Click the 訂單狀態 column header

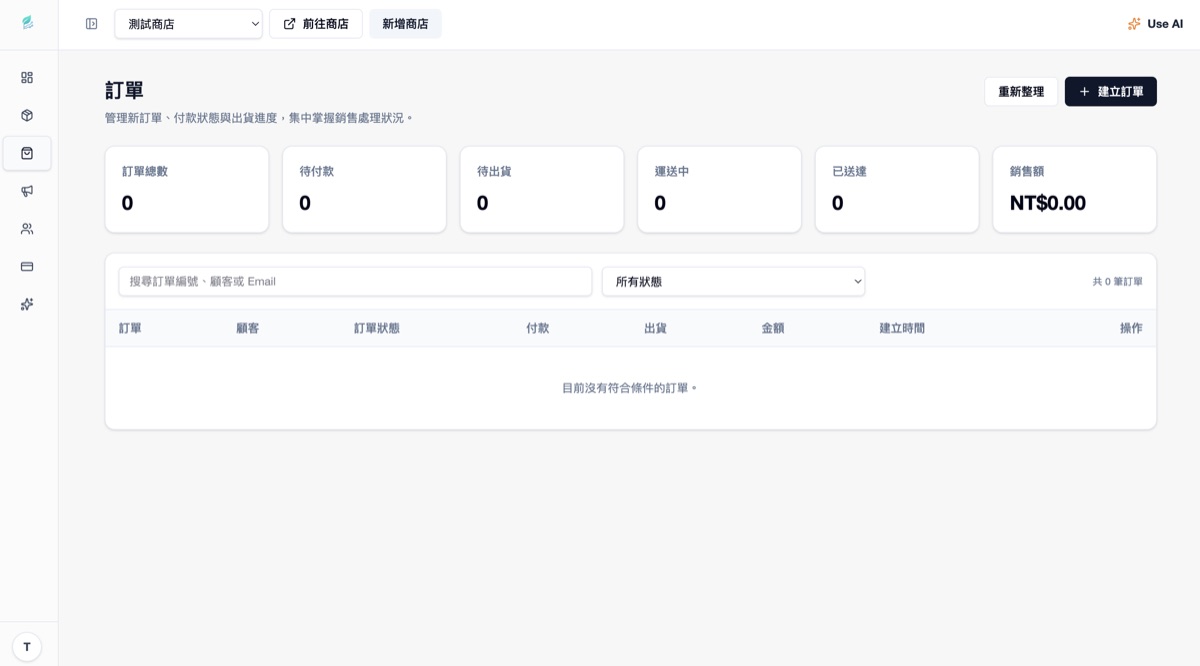pos(377,328)
